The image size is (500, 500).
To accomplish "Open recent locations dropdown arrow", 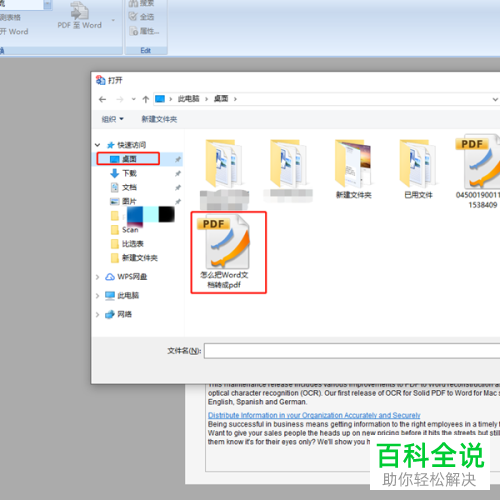I will 134,99.
